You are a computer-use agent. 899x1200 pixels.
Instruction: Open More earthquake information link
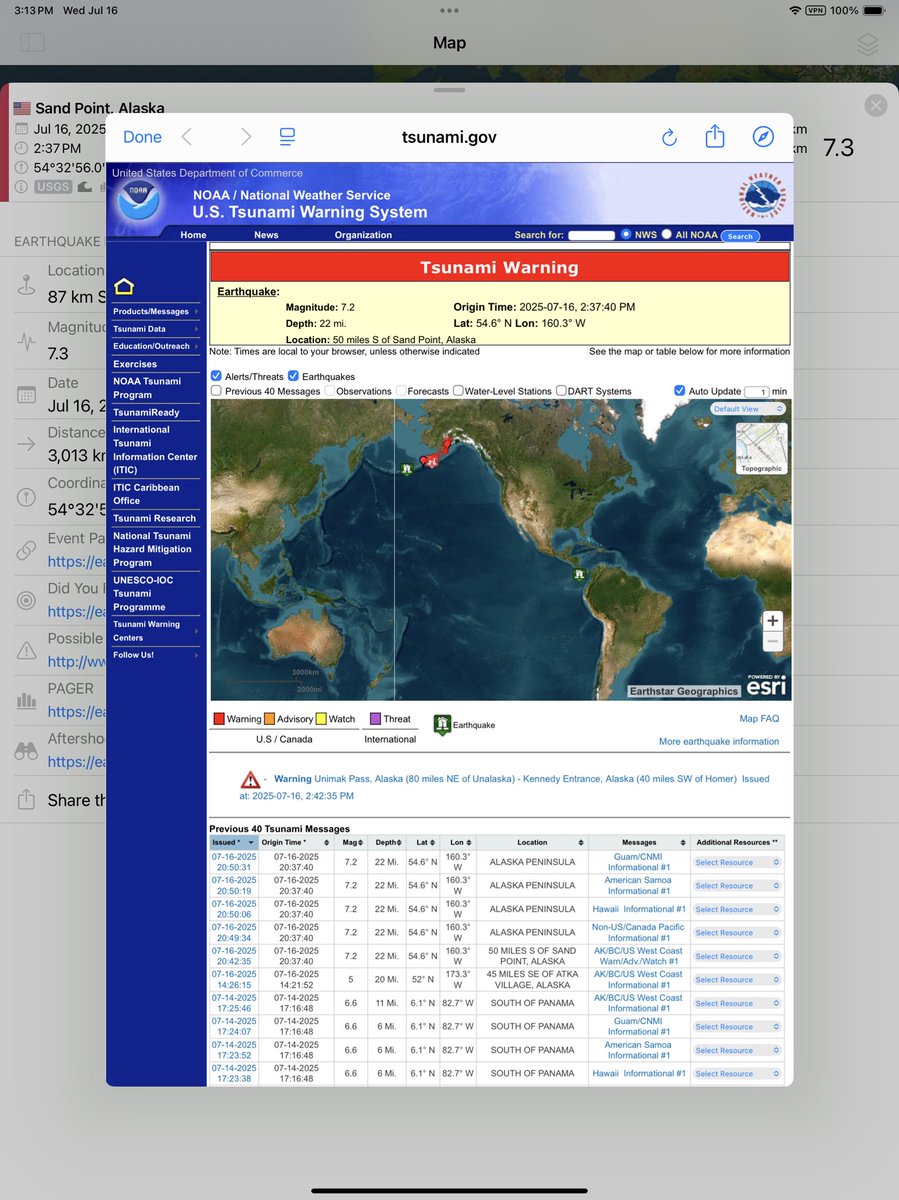pyautogui.click(x=719, y=741)
